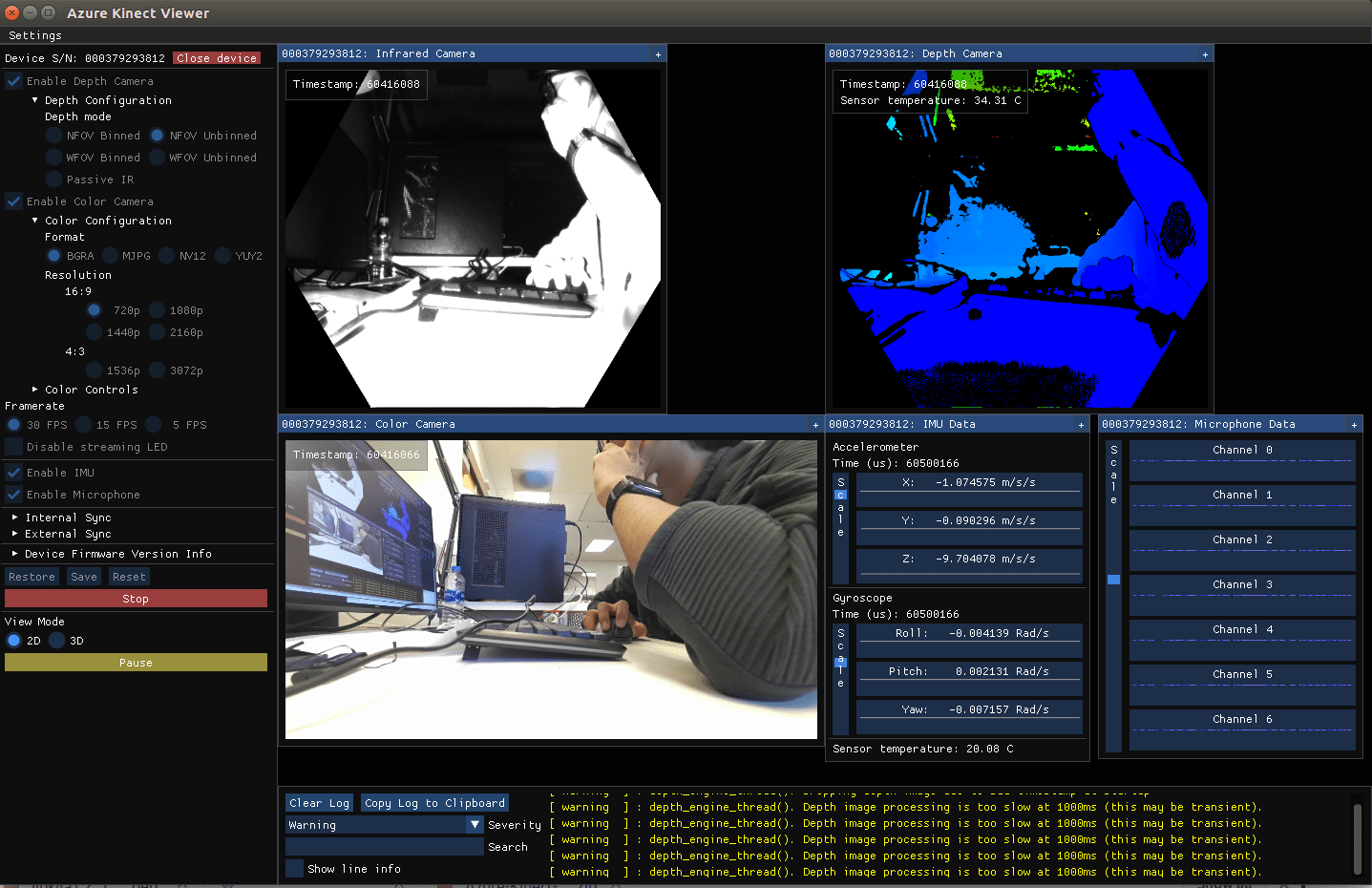Set resolution to 1080p
The width and height of the screenshot is (1372, 888).
(158, 310)
